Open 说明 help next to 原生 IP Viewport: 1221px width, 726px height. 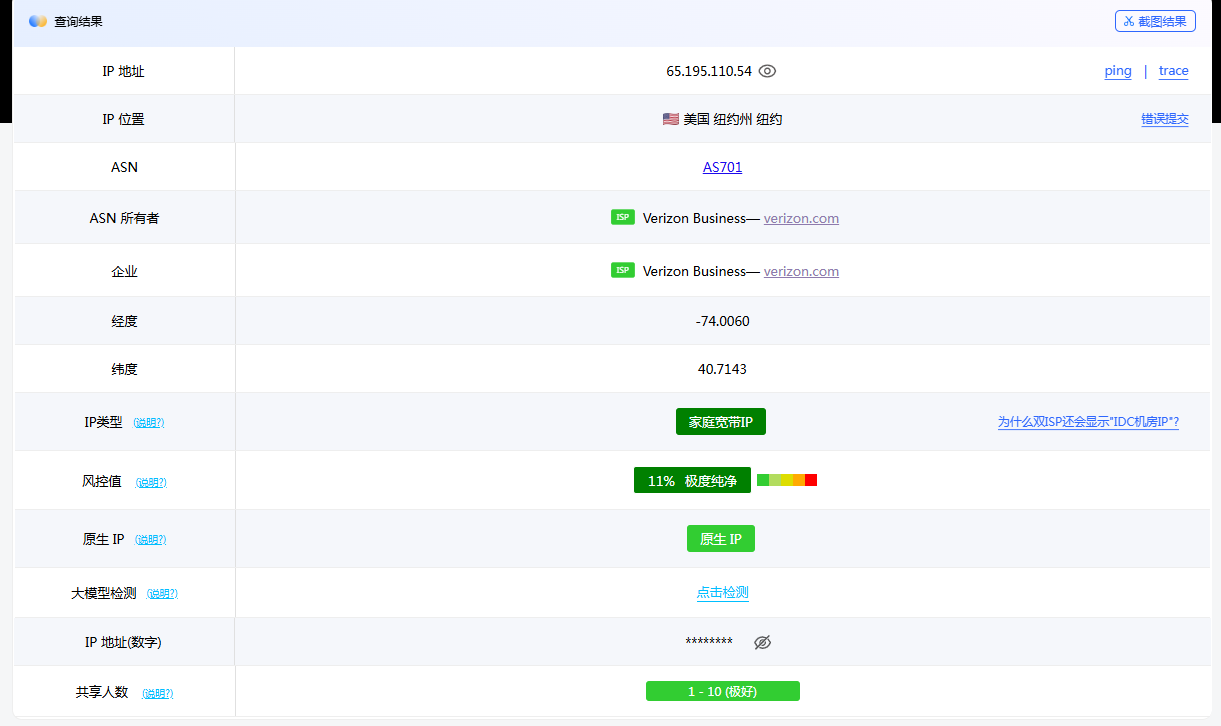tap(151, 540)
